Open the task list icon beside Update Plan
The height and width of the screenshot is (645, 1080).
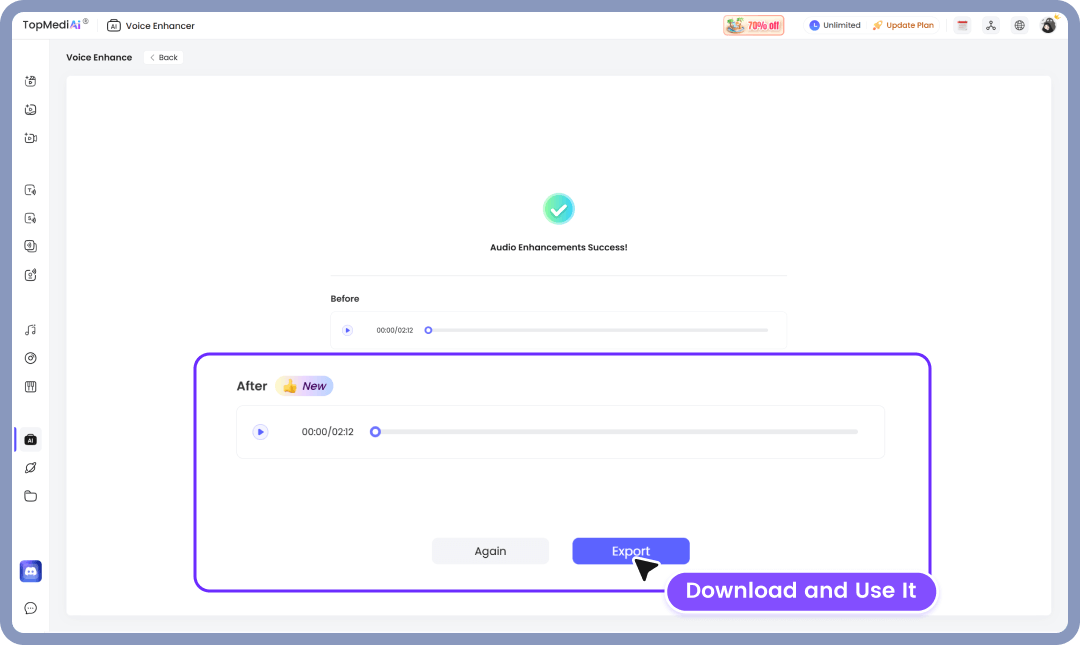[x=962, y=25]
